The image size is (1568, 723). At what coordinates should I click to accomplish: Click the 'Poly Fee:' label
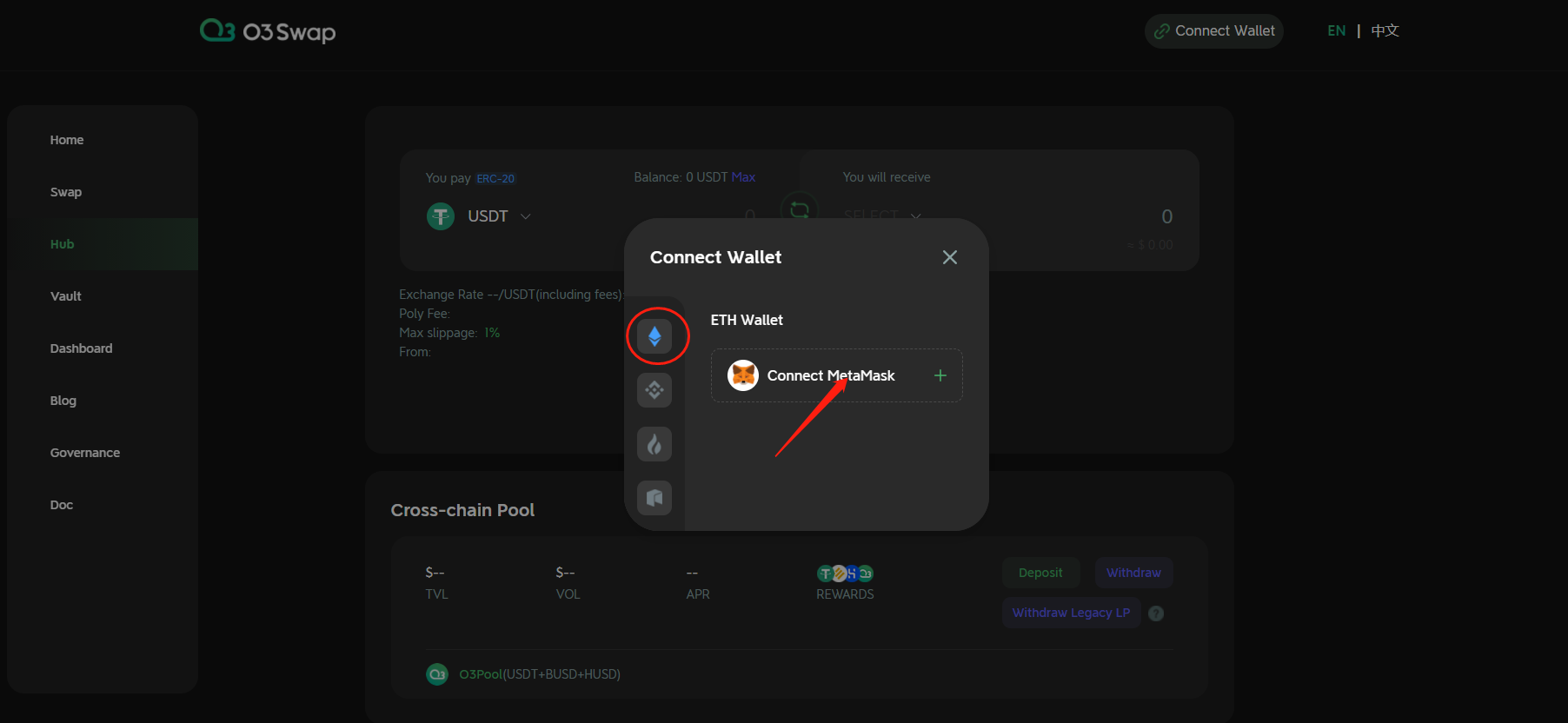424,314
